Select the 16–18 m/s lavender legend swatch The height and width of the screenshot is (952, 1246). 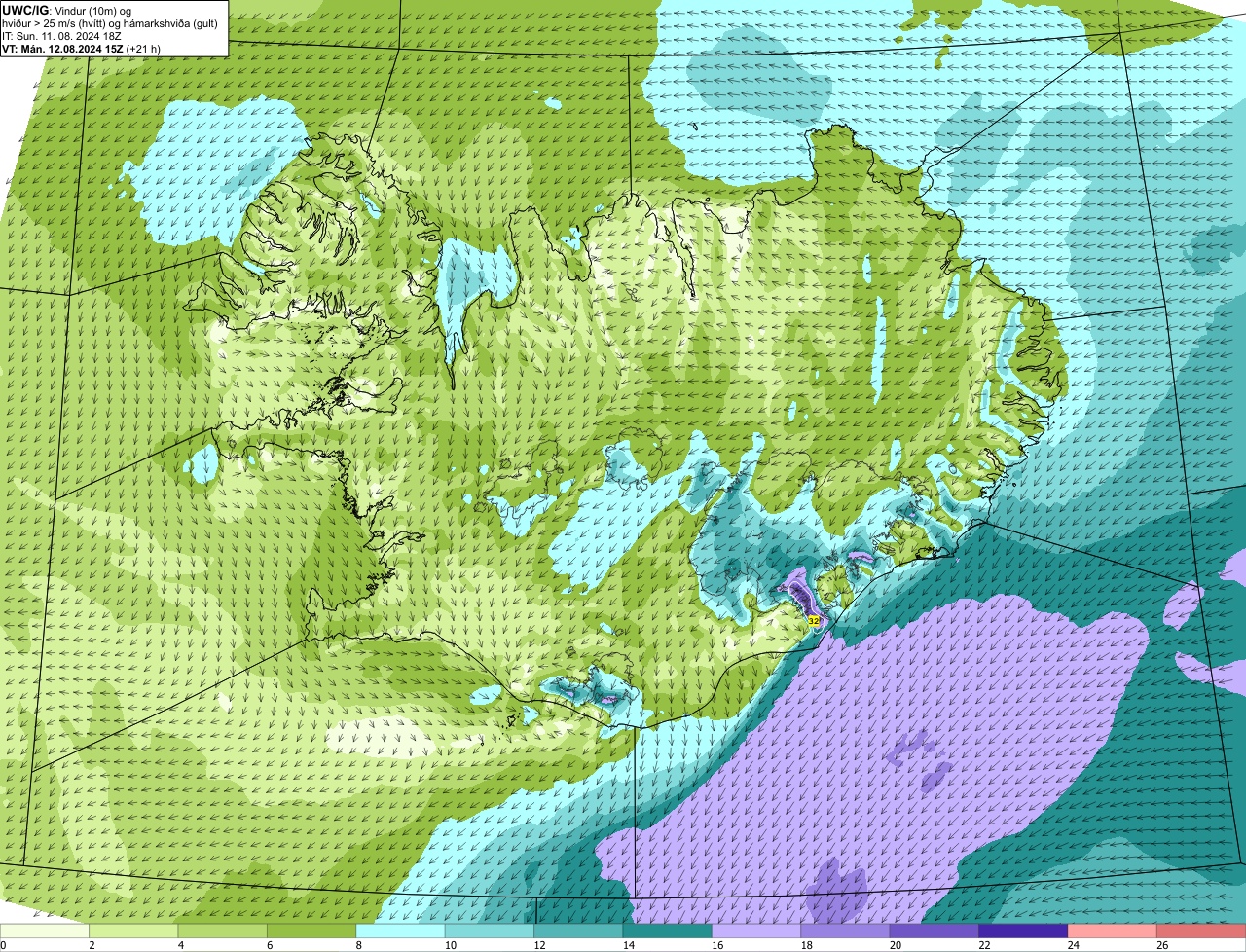[756, 931]
